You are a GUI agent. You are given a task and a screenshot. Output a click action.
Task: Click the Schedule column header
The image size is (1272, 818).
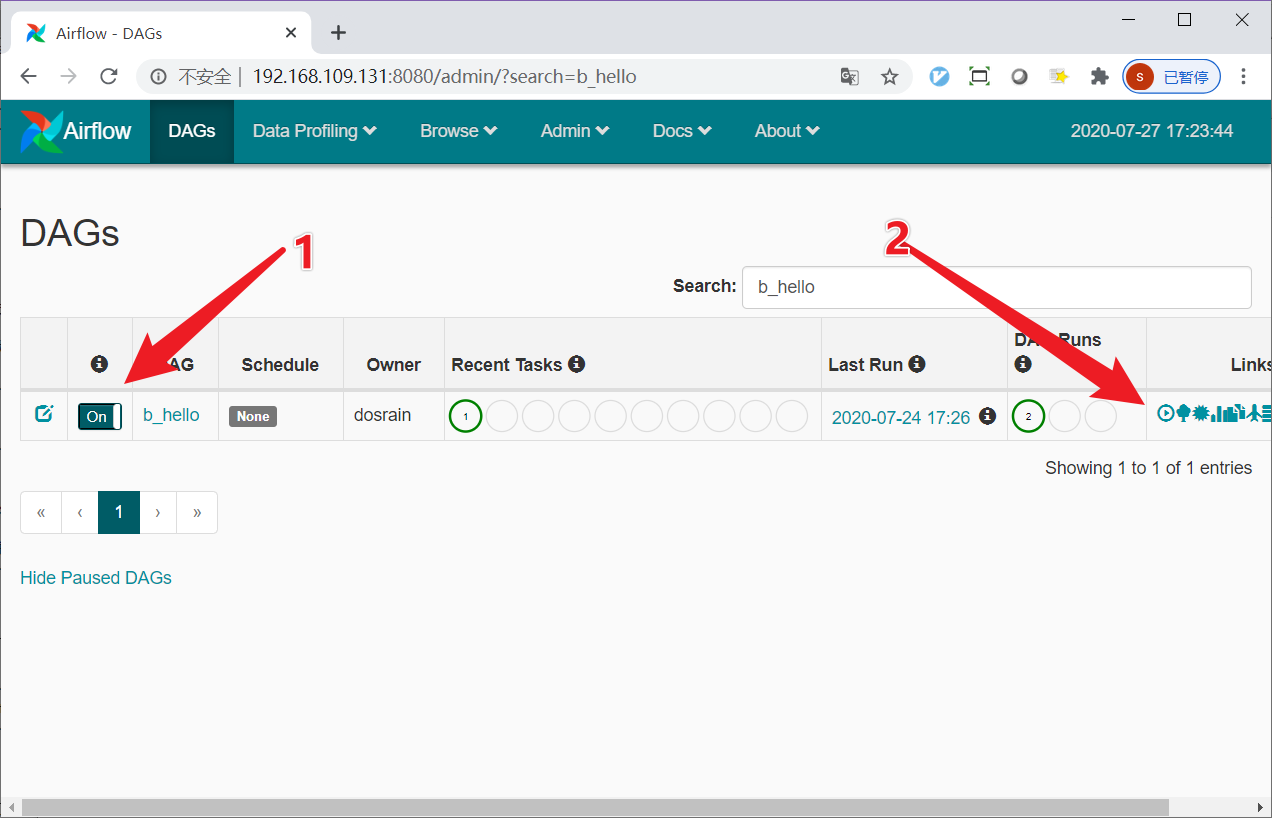tap(280, 364)
